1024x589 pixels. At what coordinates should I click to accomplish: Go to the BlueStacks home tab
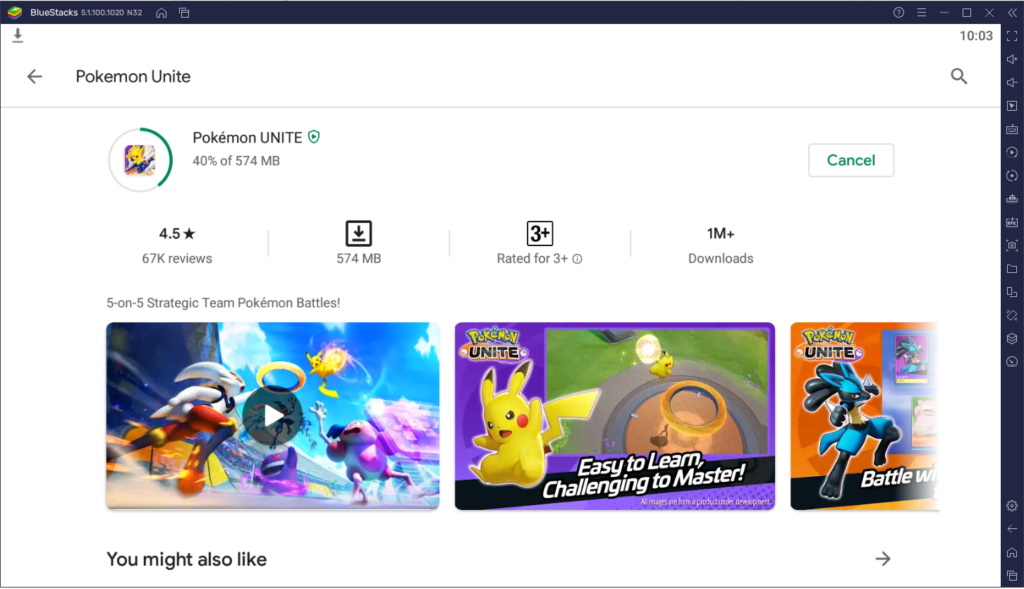(x=163, y=13)
